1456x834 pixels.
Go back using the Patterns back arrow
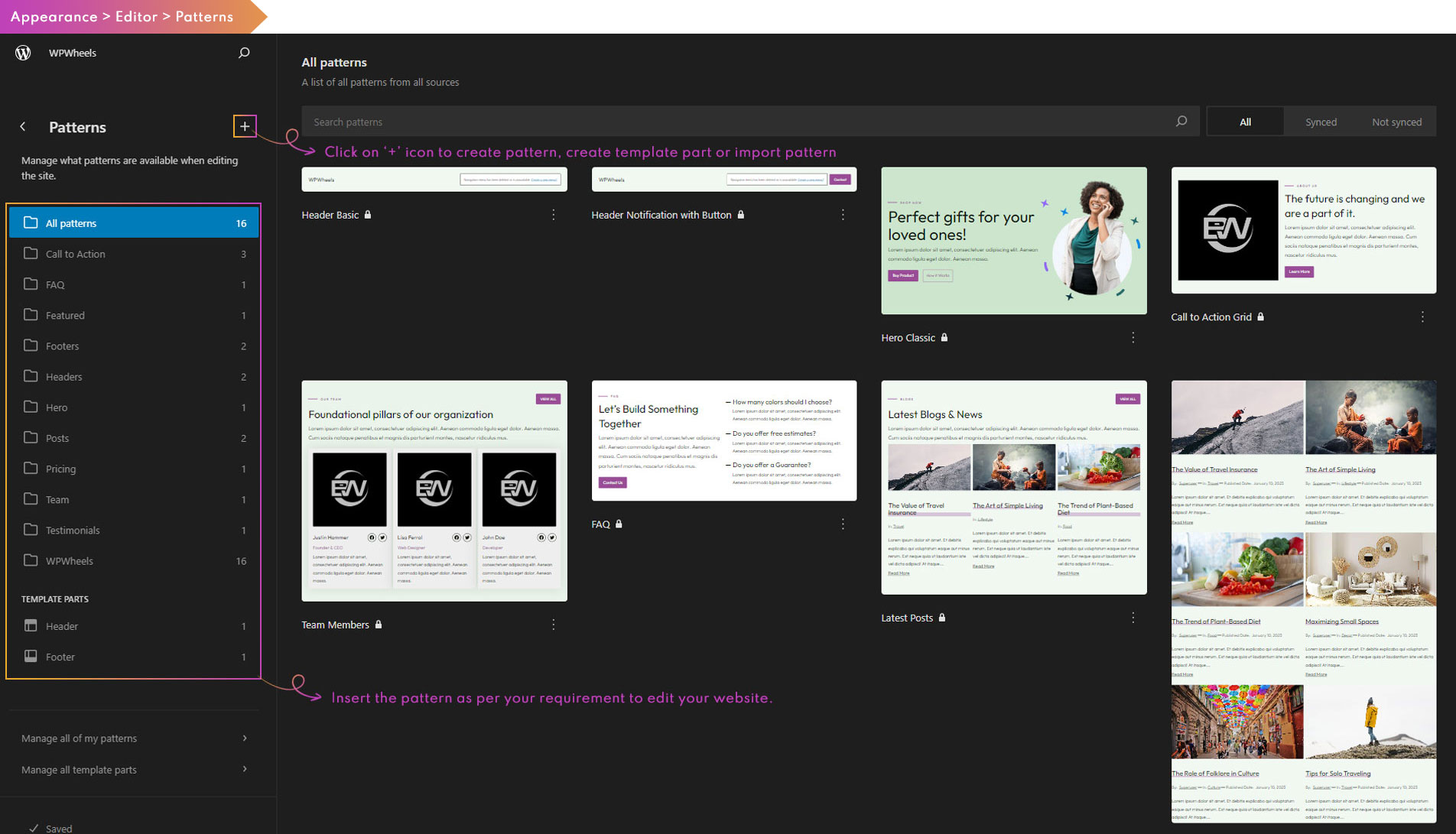coord(23,127)
